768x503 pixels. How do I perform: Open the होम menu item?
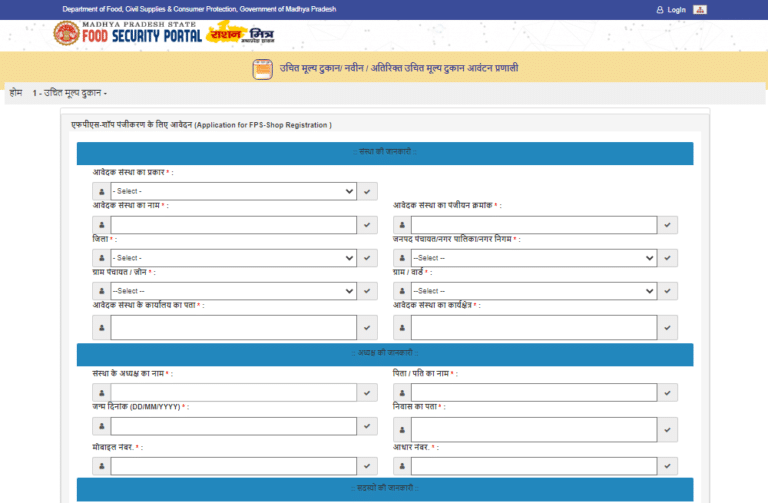pos(15,93)
